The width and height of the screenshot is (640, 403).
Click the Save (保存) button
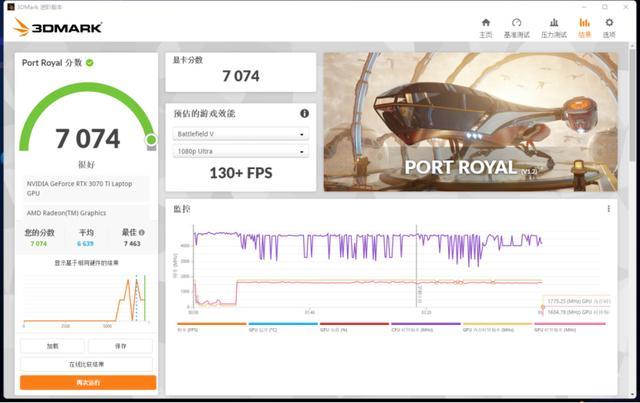121,346
